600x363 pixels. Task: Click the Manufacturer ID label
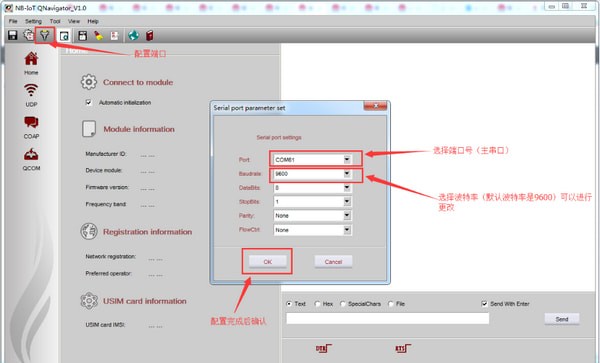click(106, 154)
